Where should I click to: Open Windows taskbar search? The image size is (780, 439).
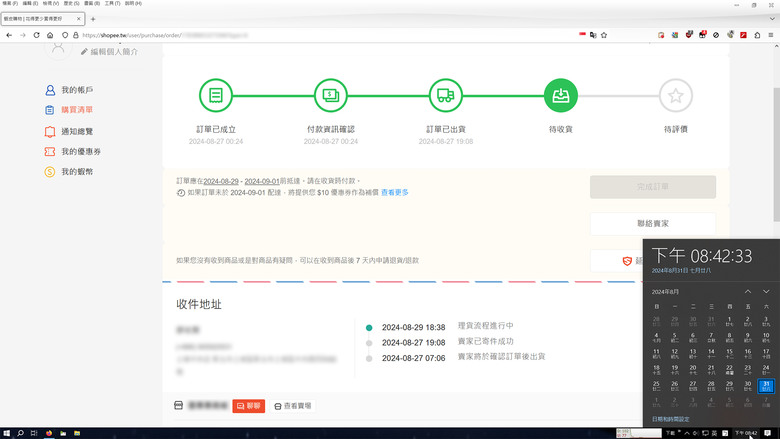(20, 433)
